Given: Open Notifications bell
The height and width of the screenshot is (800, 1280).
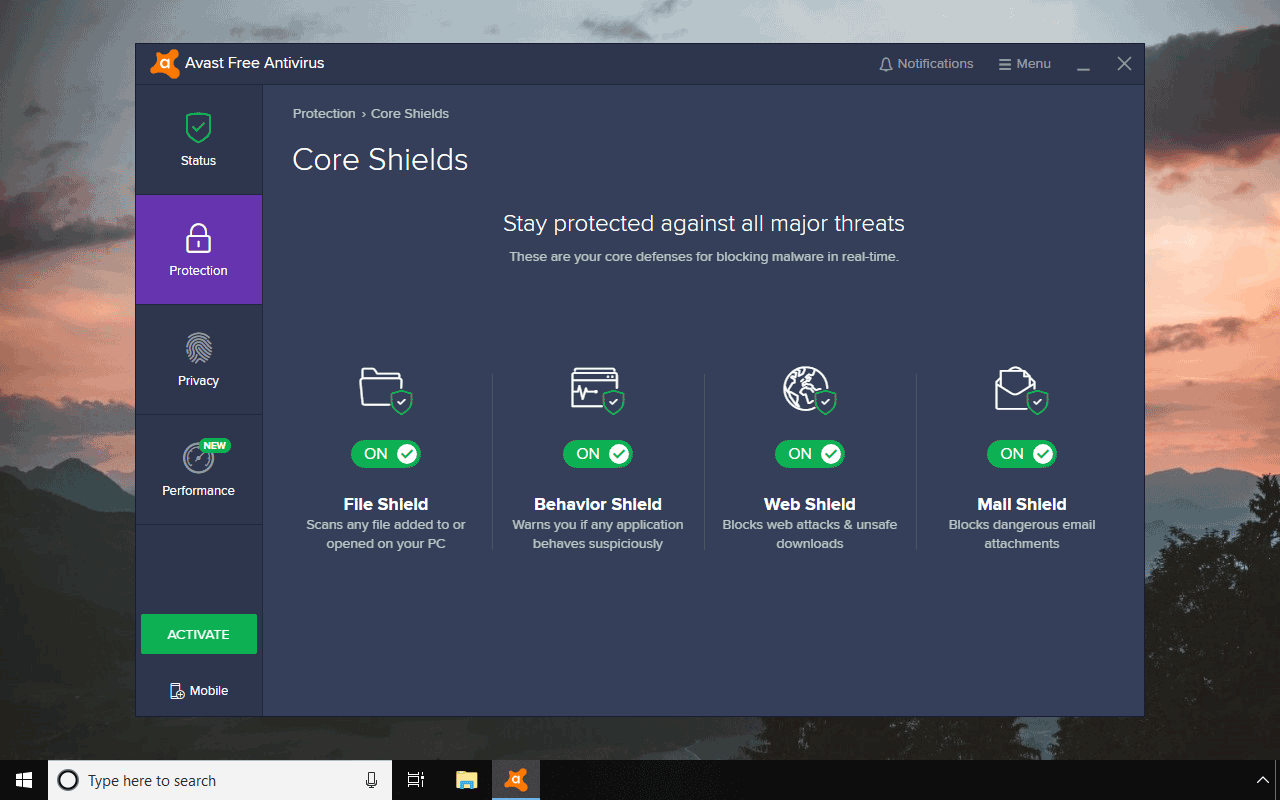Looking at the screenshot, I should click(926, 64).
